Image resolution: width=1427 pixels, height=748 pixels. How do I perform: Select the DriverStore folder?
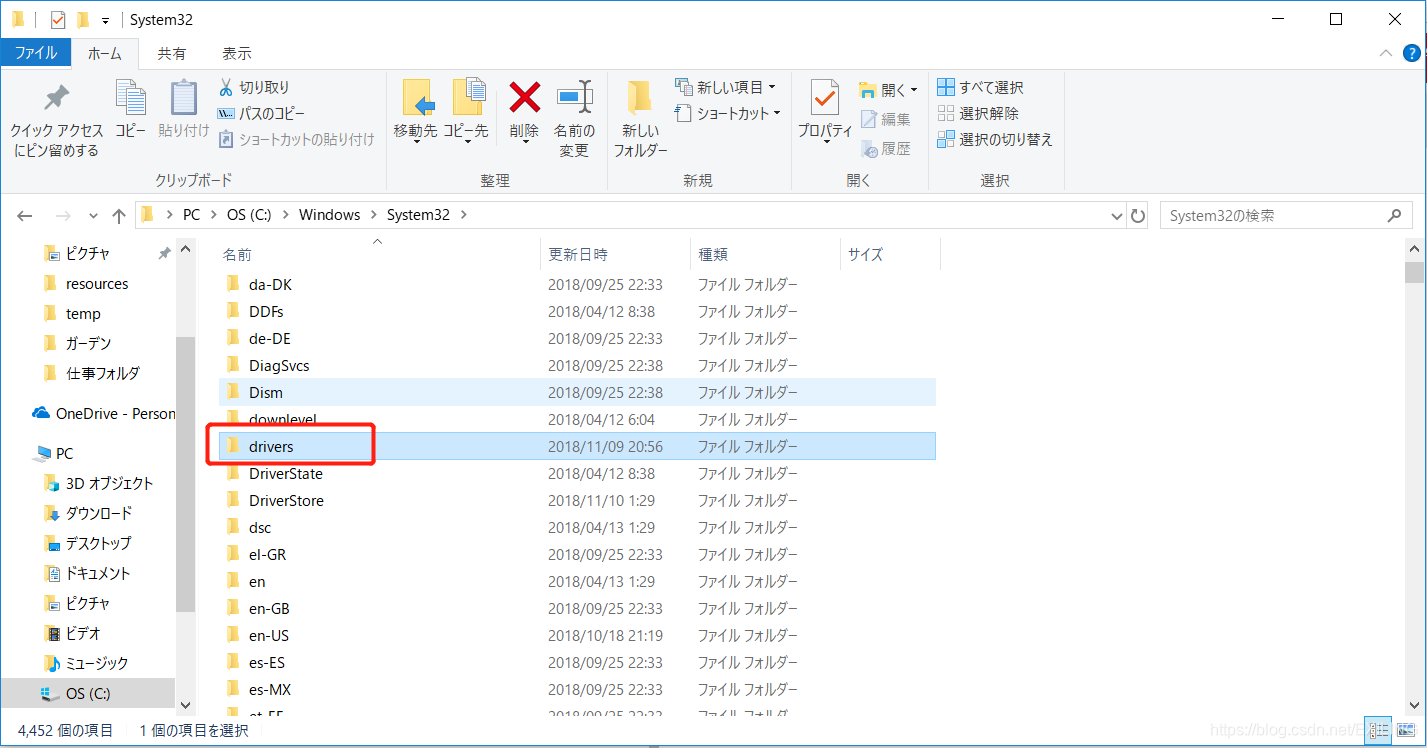click(576, 500)
